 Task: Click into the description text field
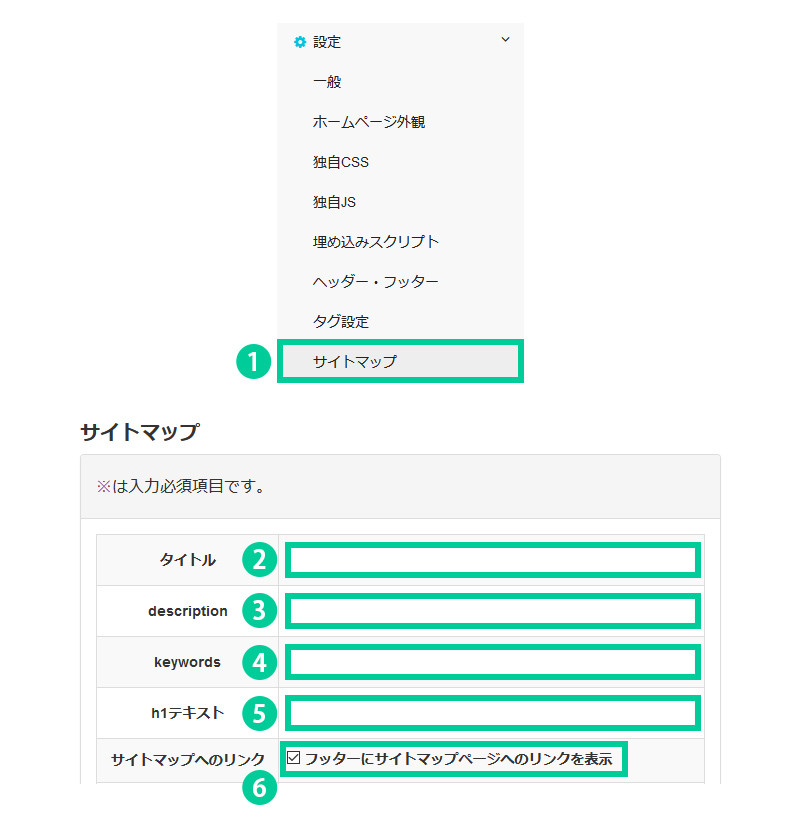pos(493,611)
